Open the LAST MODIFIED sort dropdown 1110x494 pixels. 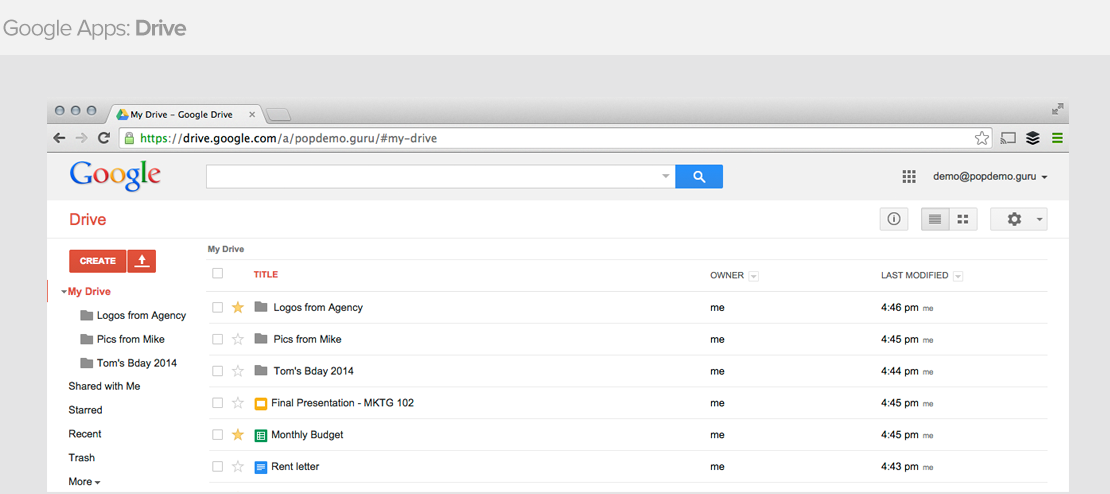coord(958,276)
